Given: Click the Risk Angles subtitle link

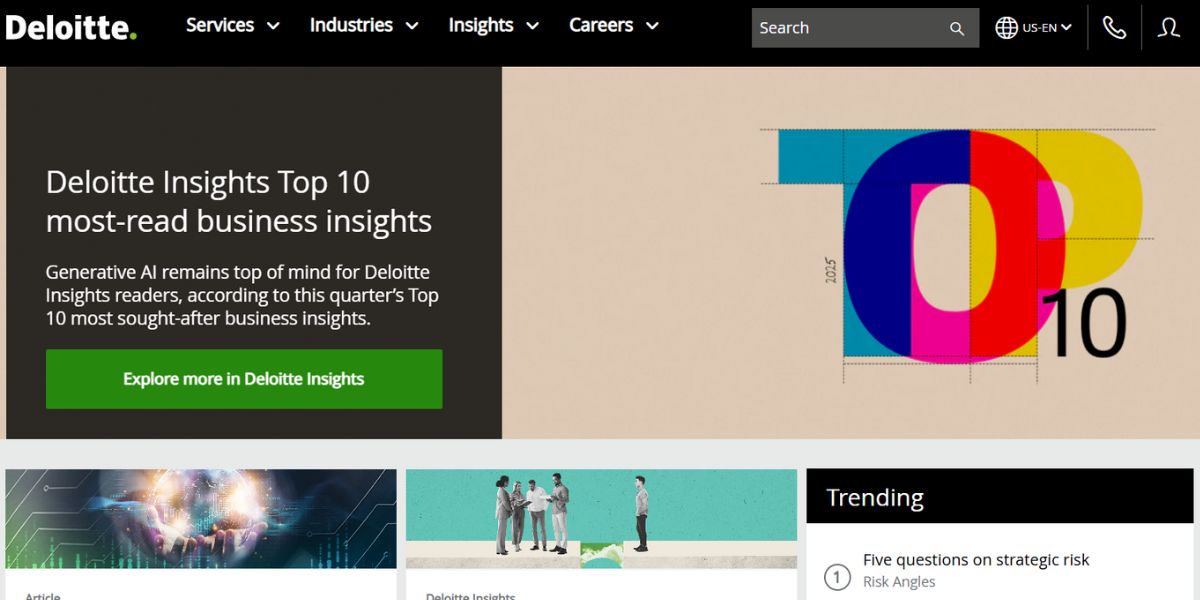Looking at the screenshot, I should [899, 582].
